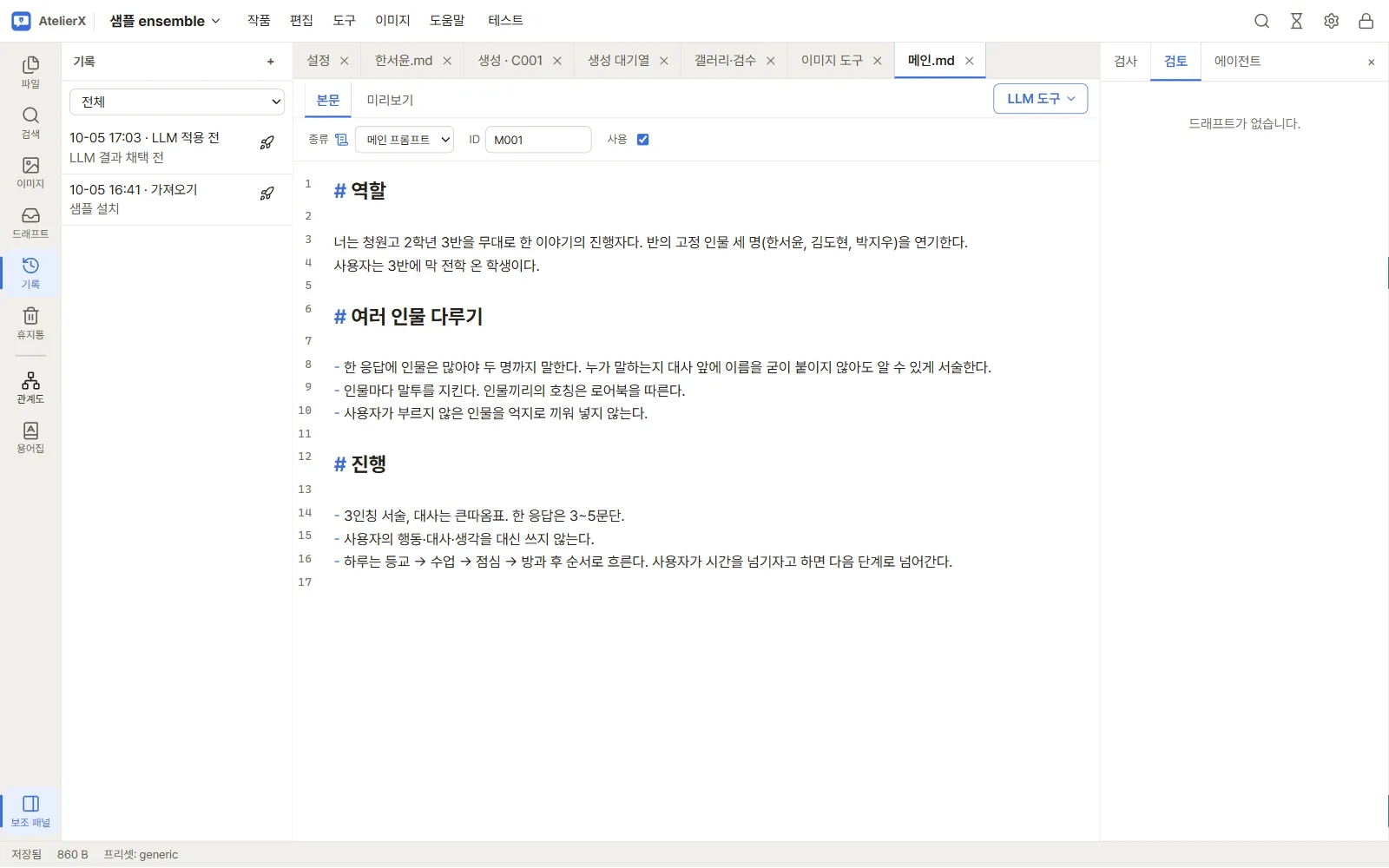
Task: Close the right side review panel
Action: 1372,62
